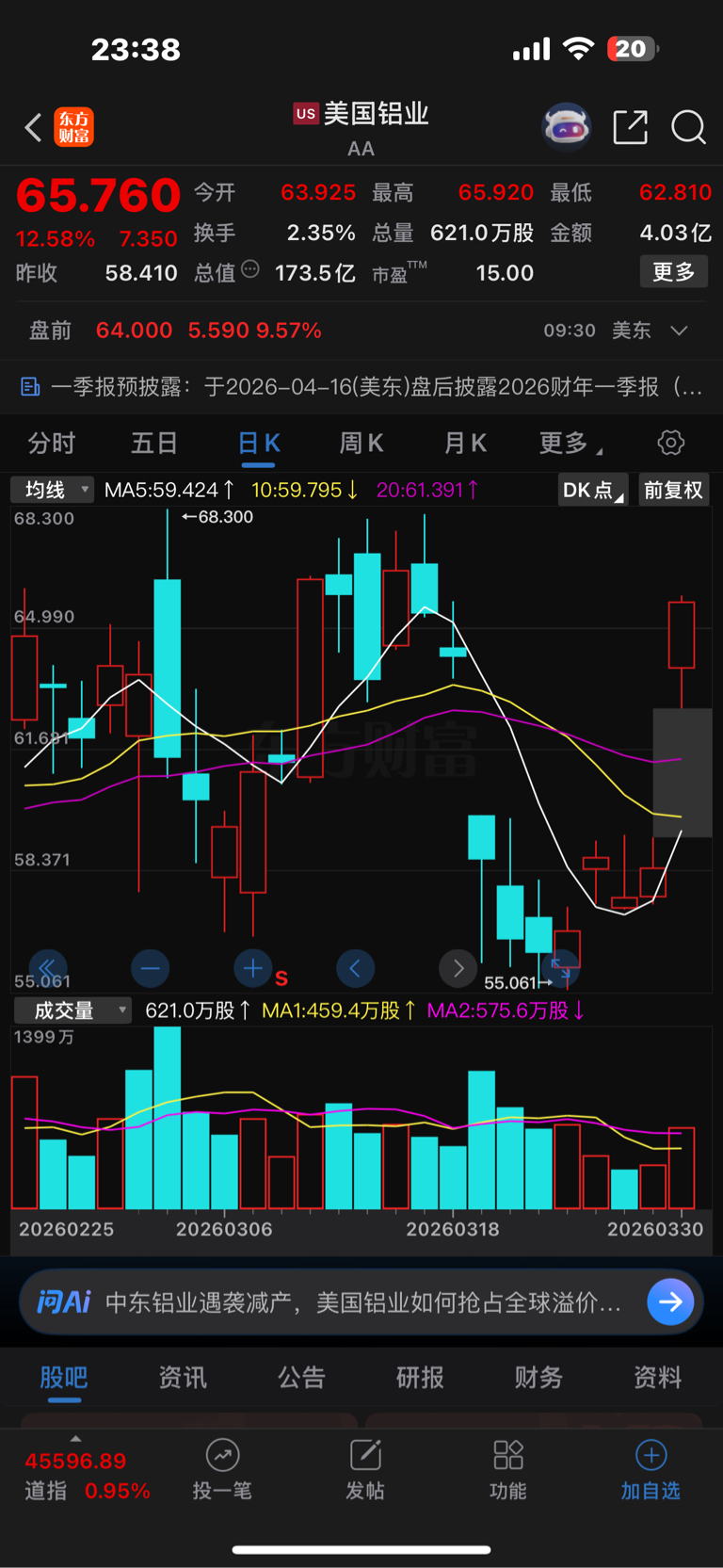Screen dimensions: 723x1568
Task: Toggle the 前复权 adjustment option
Action: [x=674, y=491]
